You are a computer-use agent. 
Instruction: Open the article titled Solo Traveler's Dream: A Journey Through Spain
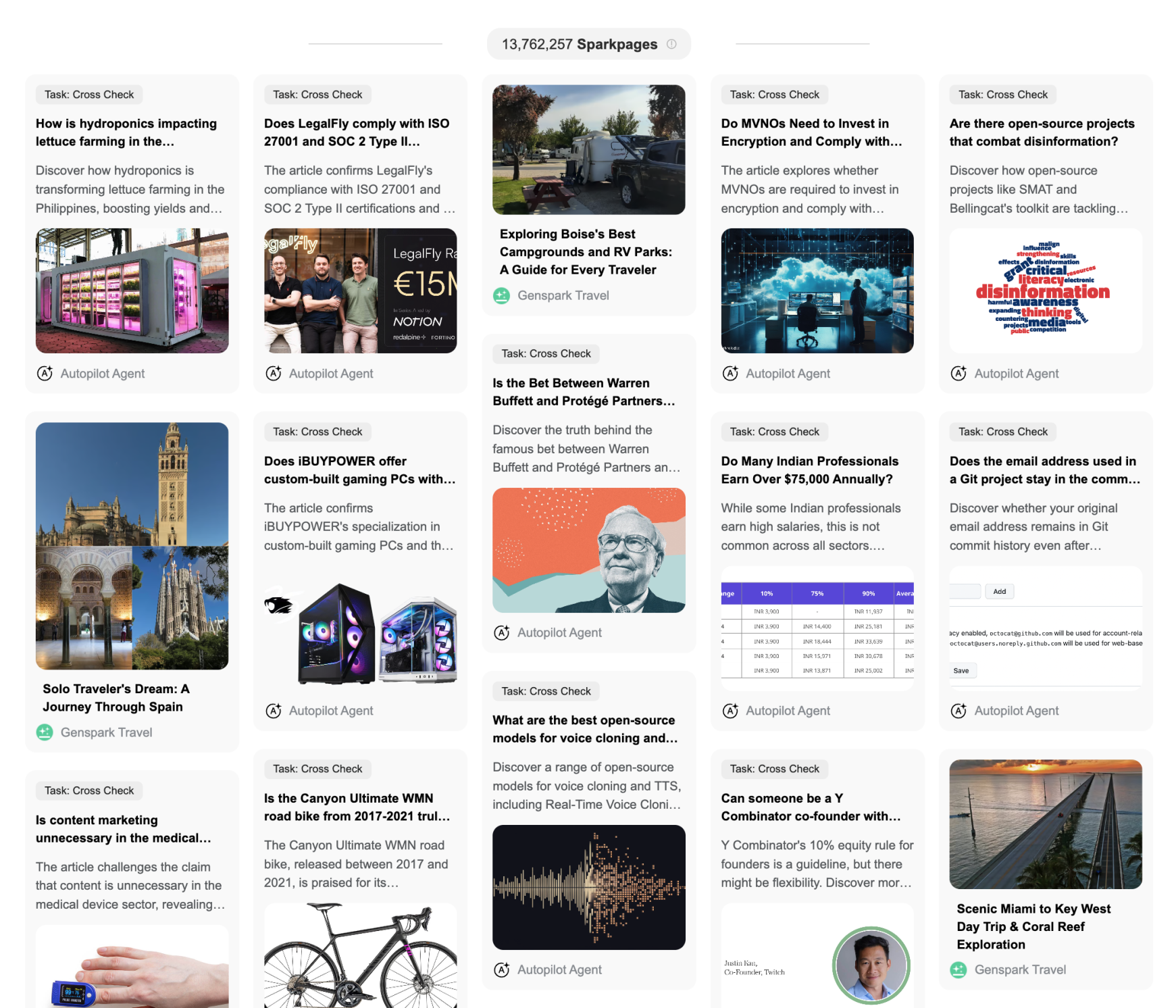[116, 698]
